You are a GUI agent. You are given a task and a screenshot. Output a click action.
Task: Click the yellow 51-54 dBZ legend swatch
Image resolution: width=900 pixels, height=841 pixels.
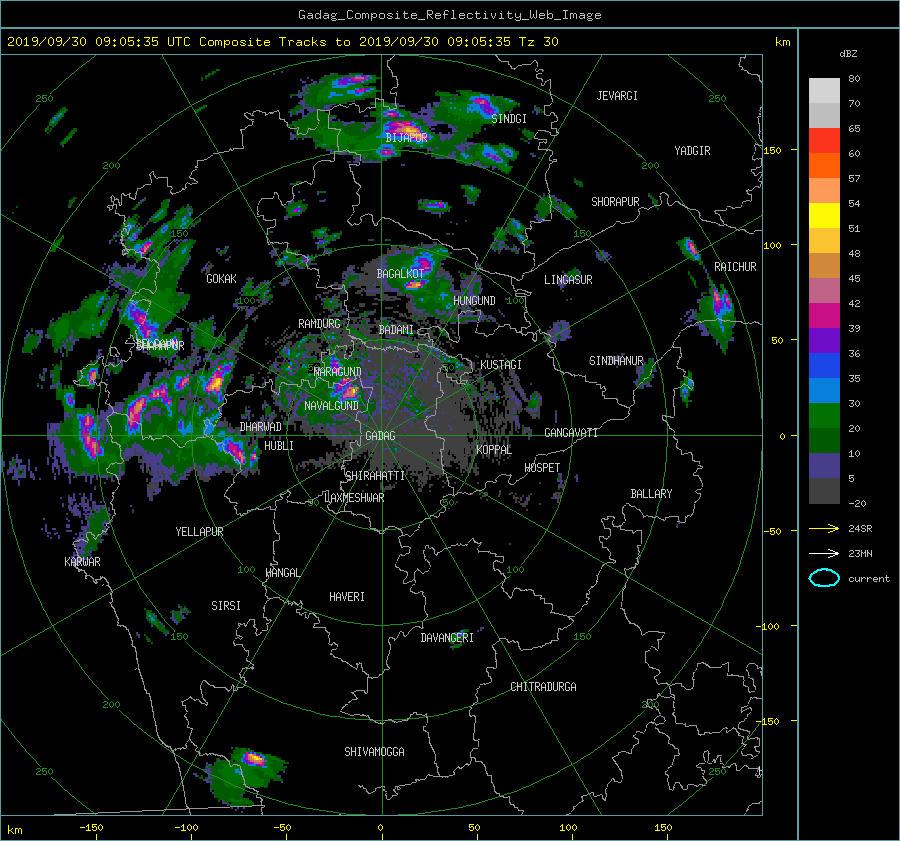pos(824,216)
